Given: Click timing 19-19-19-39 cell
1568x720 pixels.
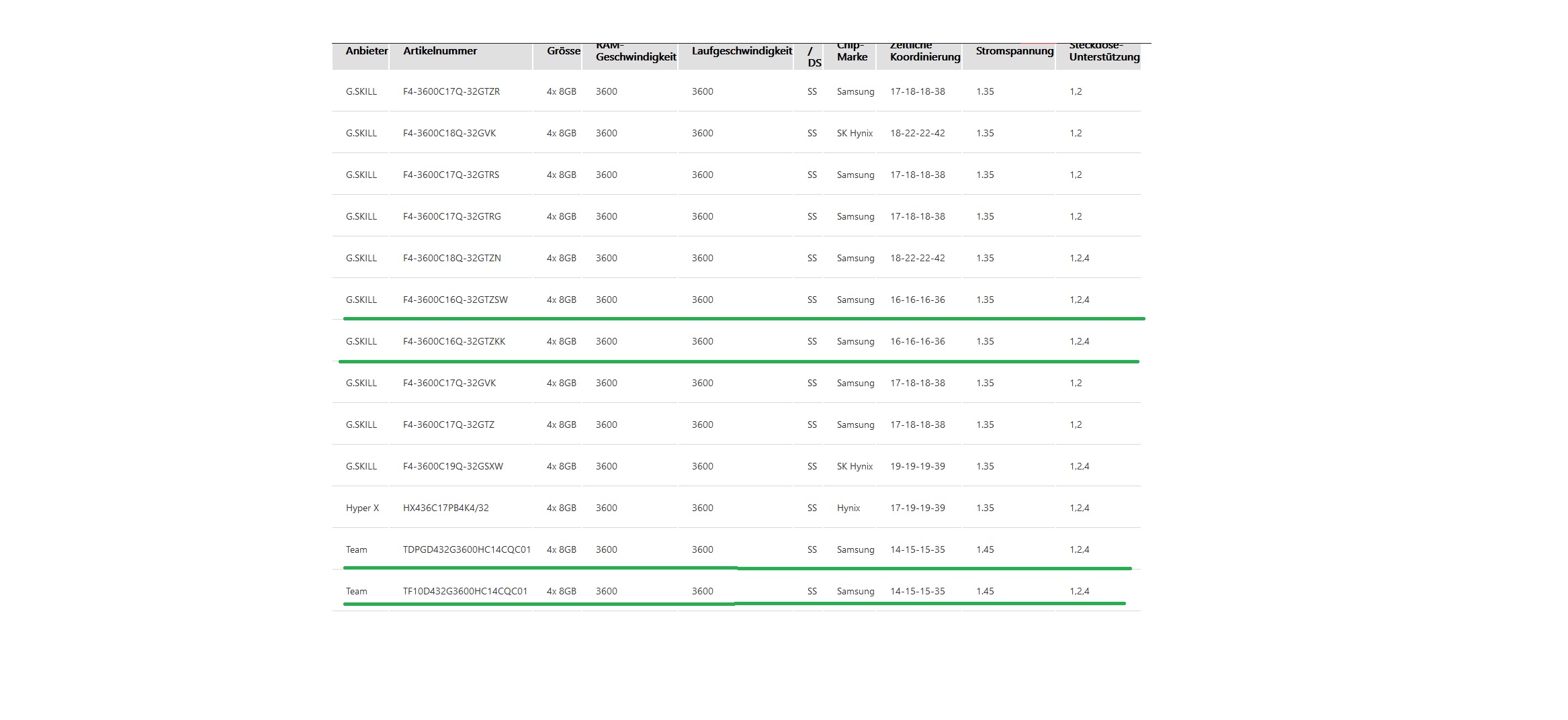Looking at the screenshot, I should point(918,466).
